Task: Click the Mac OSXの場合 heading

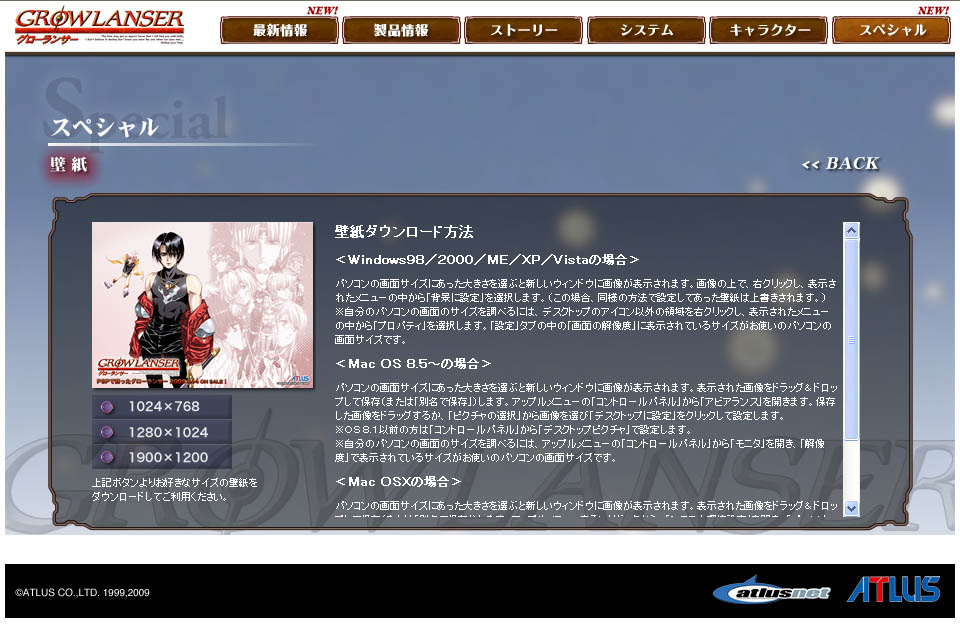Action: [398, 482]
